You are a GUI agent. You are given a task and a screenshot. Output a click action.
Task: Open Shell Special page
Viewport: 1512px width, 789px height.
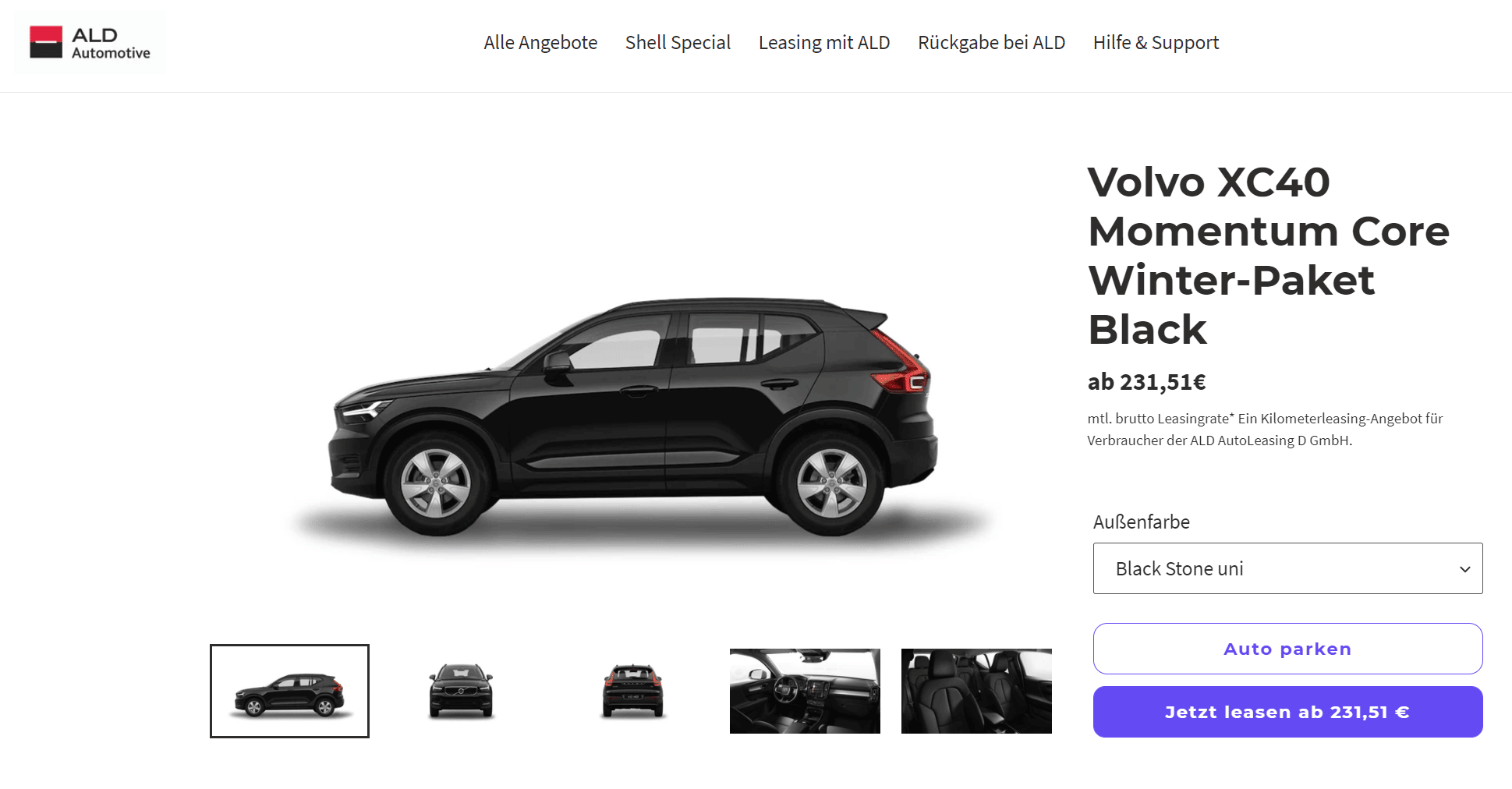point(678,43)
